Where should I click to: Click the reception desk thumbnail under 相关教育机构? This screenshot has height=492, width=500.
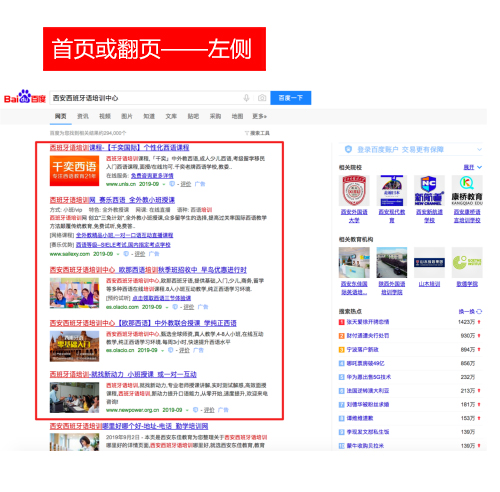(354, 262)
